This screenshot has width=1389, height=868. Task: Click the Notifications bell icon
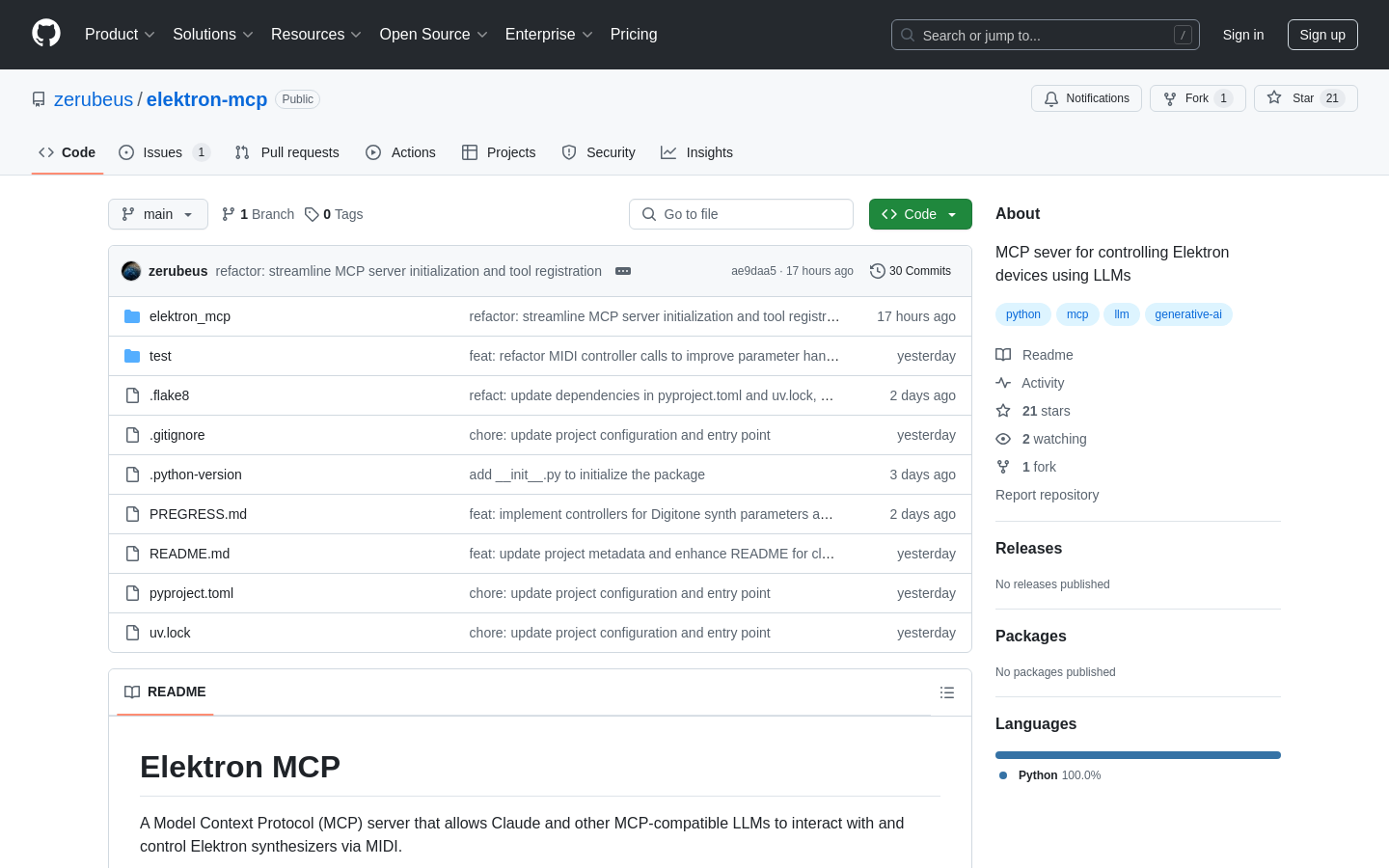tap(1051, 98)
